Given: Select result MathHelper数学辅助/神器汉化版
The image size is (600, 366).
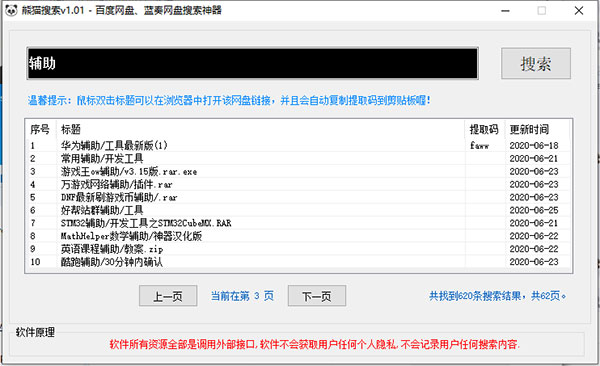Looking at the screenshot, I should 131,236.
